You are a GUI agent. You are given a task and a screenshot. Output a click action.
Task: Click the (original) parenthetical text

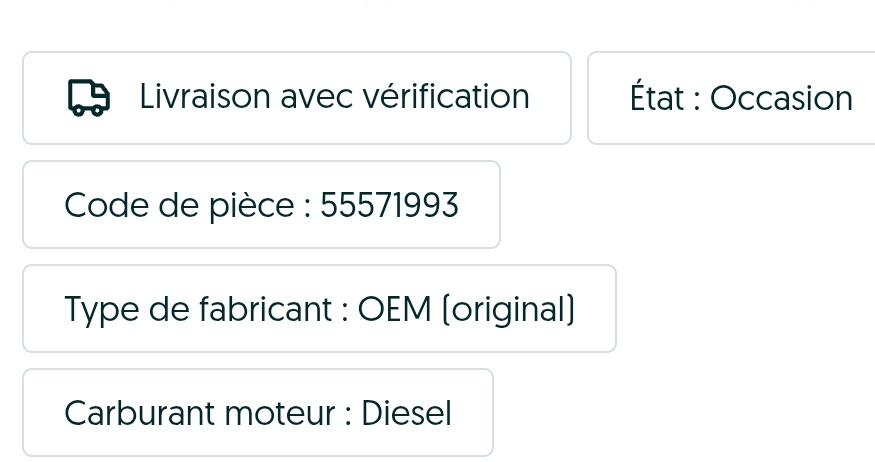[x=508, y=310]
